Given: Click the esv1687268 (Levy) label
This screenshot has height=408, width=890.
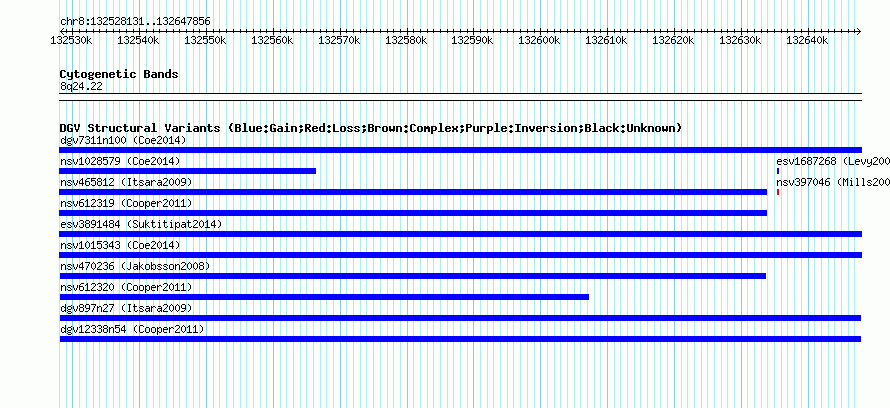Looking at the screenshot, I should [x=833, y=161].
